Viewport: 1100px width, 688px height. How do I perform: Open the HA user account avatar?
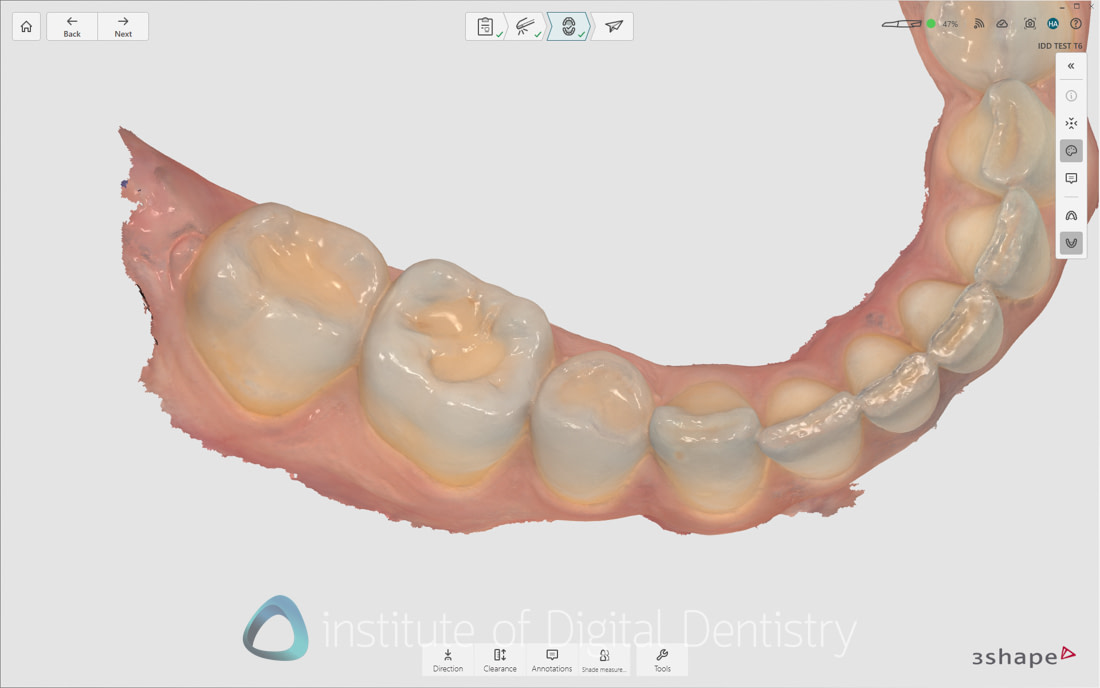[1053, 23]
